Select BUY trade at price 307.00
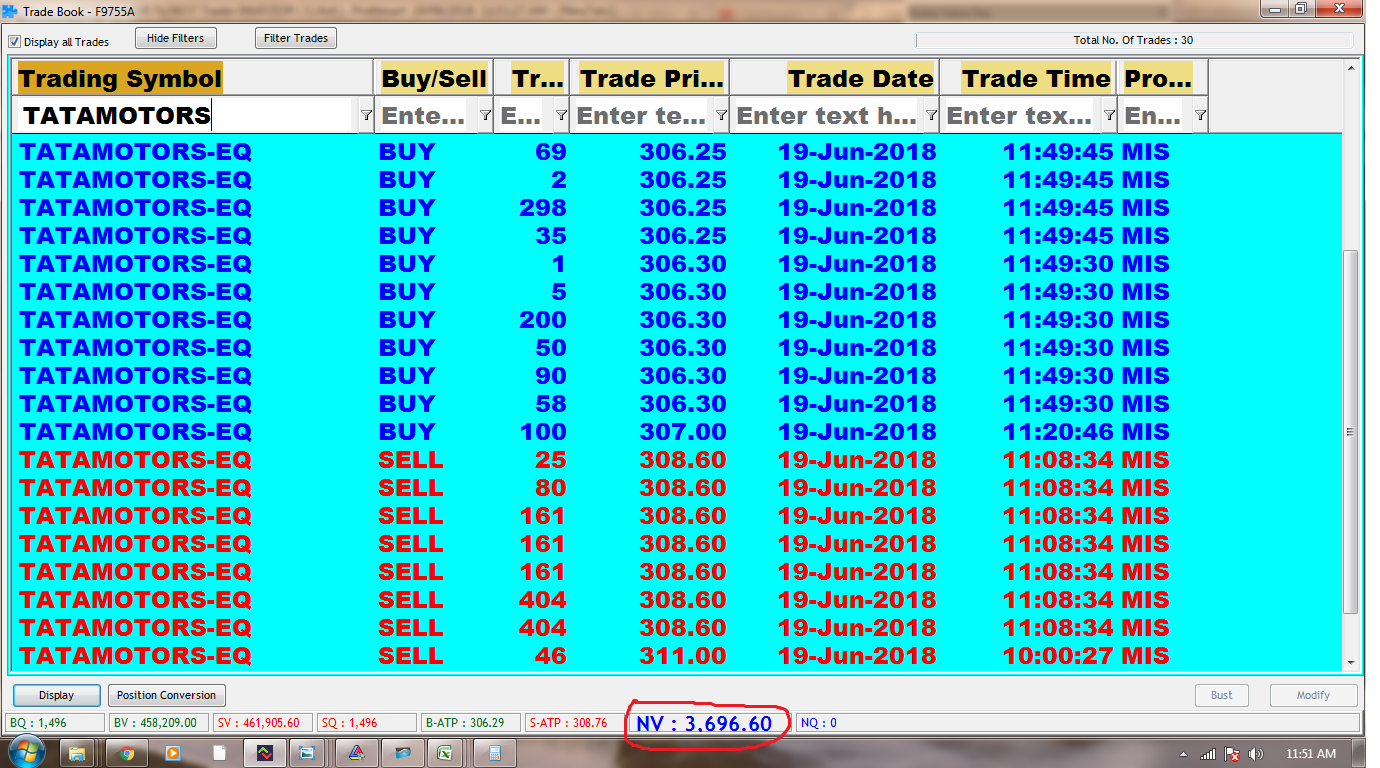Viewport: 1380px width, 768px height. pyautogui.click(x=677, y=432)
